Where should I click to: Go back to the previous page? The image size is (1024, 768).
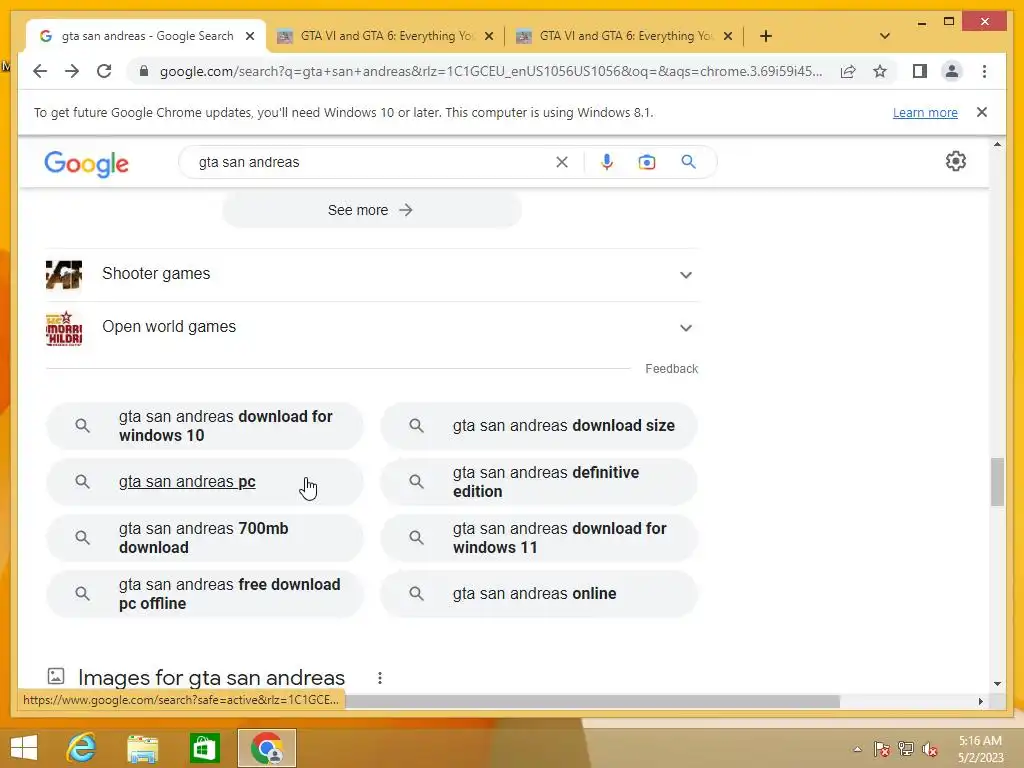coord(40,71)
